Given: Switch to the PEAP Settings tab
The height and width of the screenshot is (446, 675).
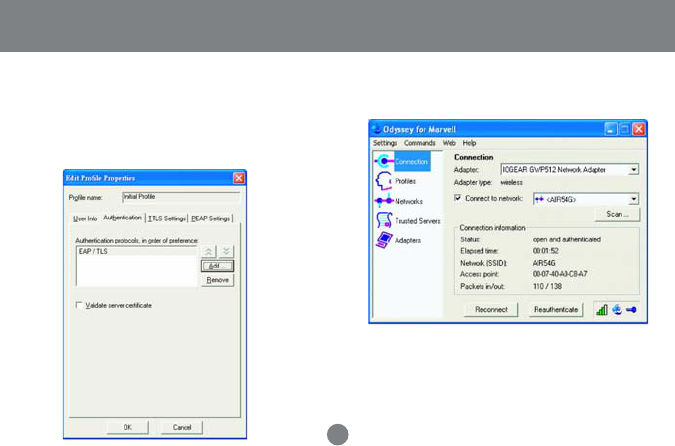Looking at the screenshot, I should pos(211,218).
